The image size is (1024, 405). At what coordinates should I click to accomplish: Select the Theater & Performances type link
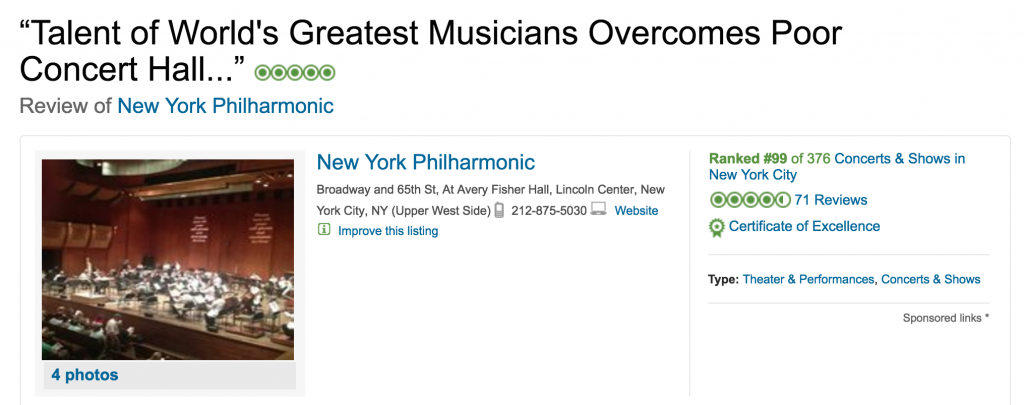coord(808,279)
